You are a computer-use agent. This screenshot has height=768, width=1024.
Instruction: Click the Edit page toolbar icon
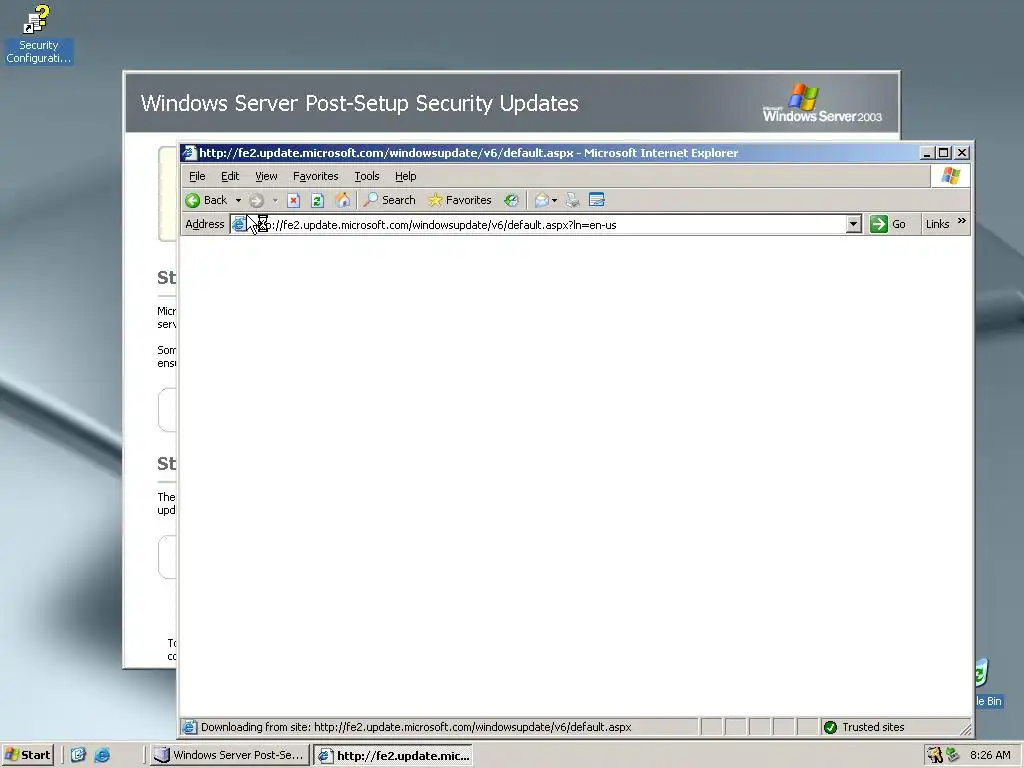point(597,200)
